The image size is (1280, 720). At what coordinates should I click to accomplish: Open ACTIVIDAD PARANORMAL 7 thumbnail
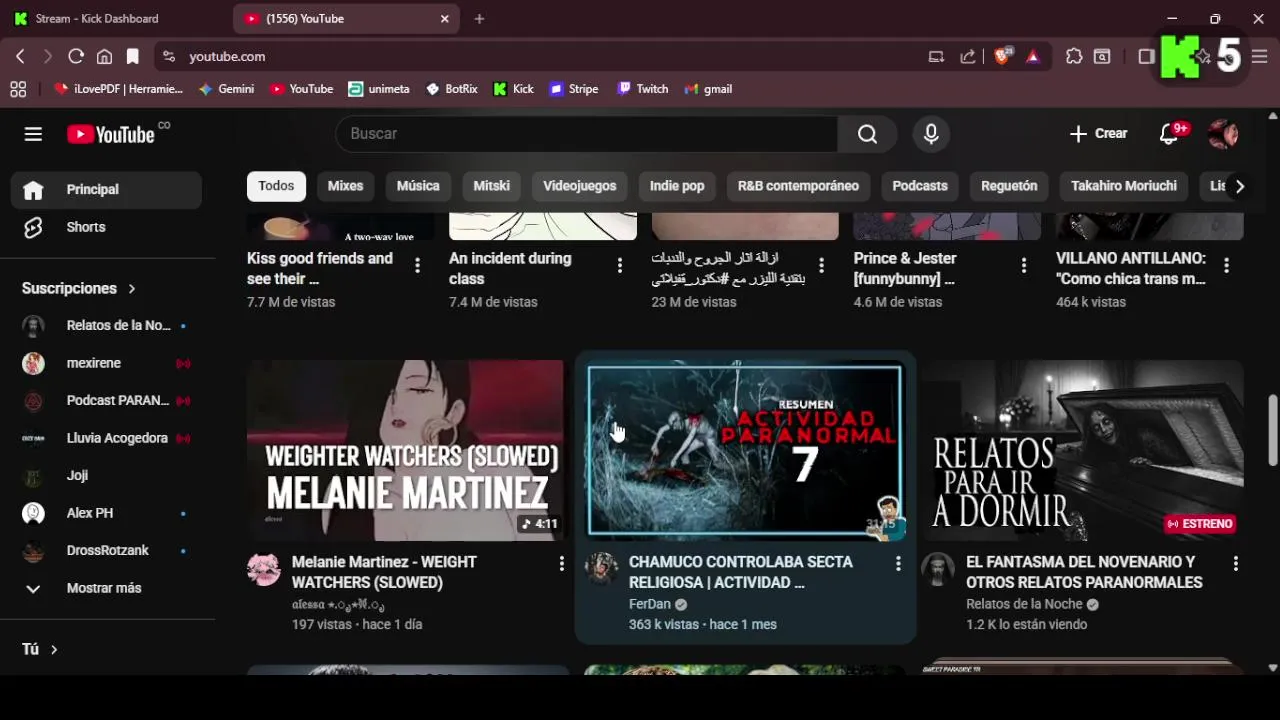point(745,451)
